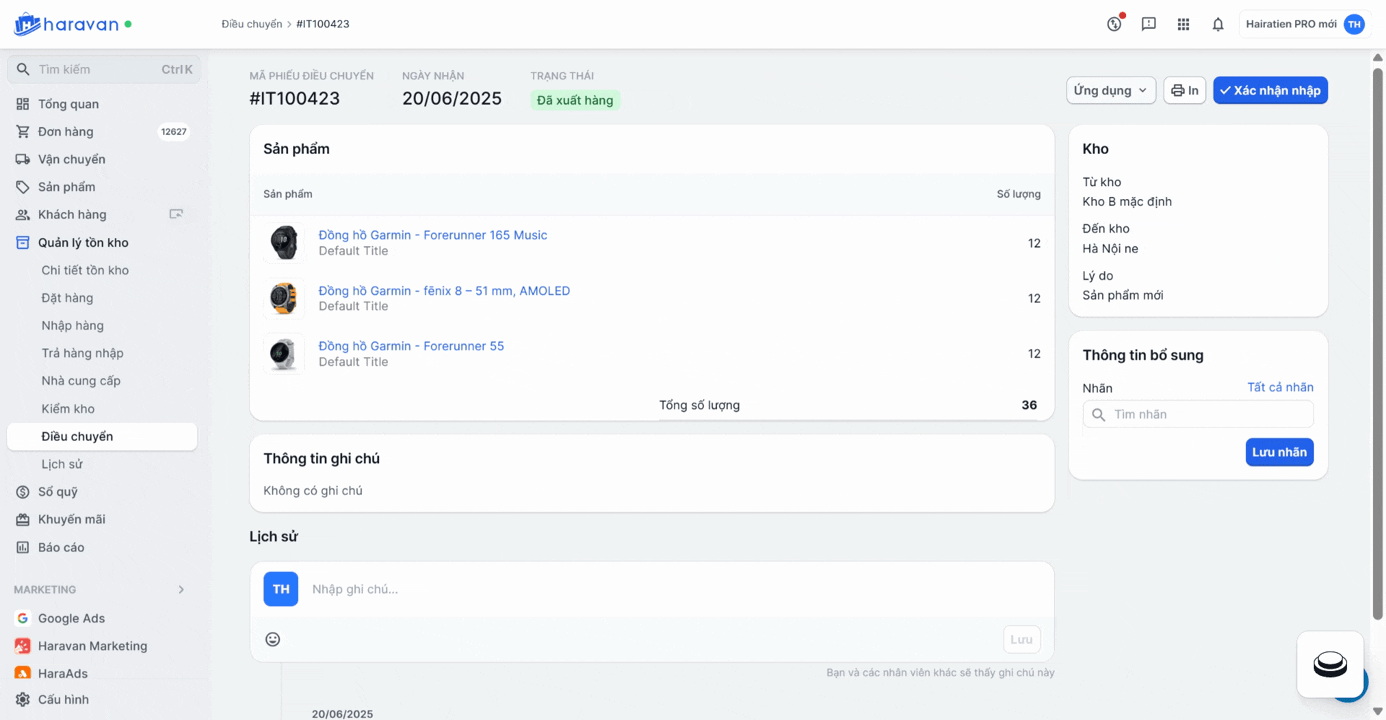The image size is (1386, 720).
Task: Click the Báo cáo chart icon
Action: click(22, 547)
